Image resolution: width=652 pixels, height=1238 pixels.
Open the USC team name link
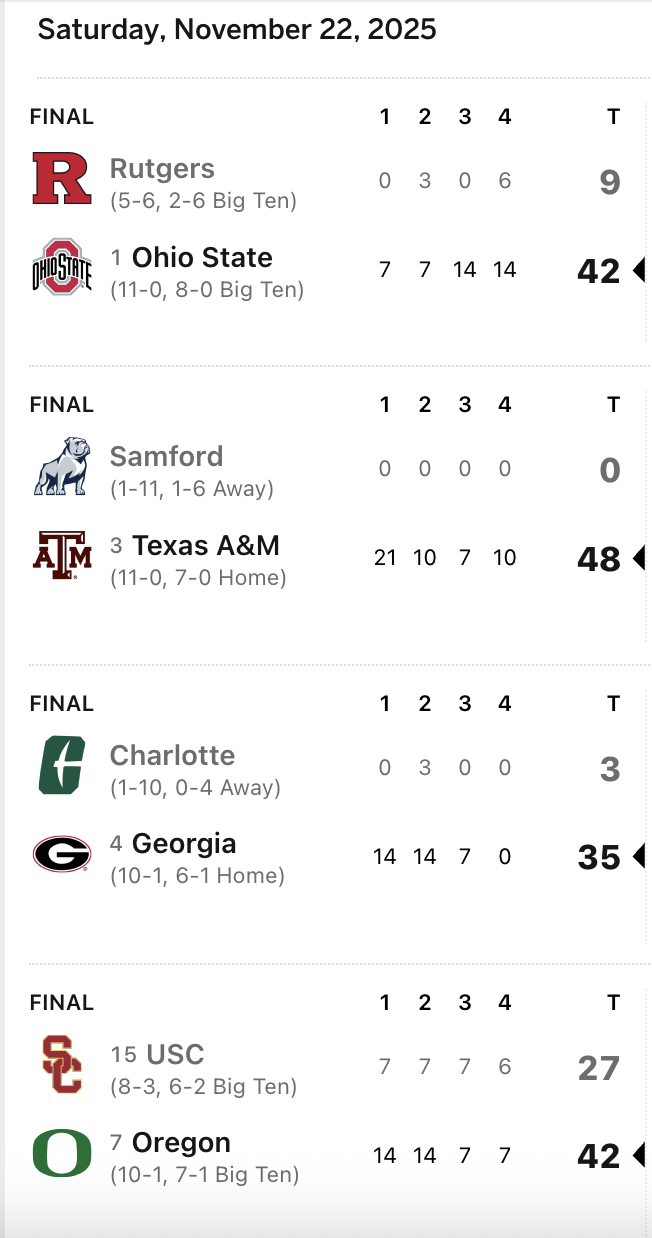[x=175, y=1054]
